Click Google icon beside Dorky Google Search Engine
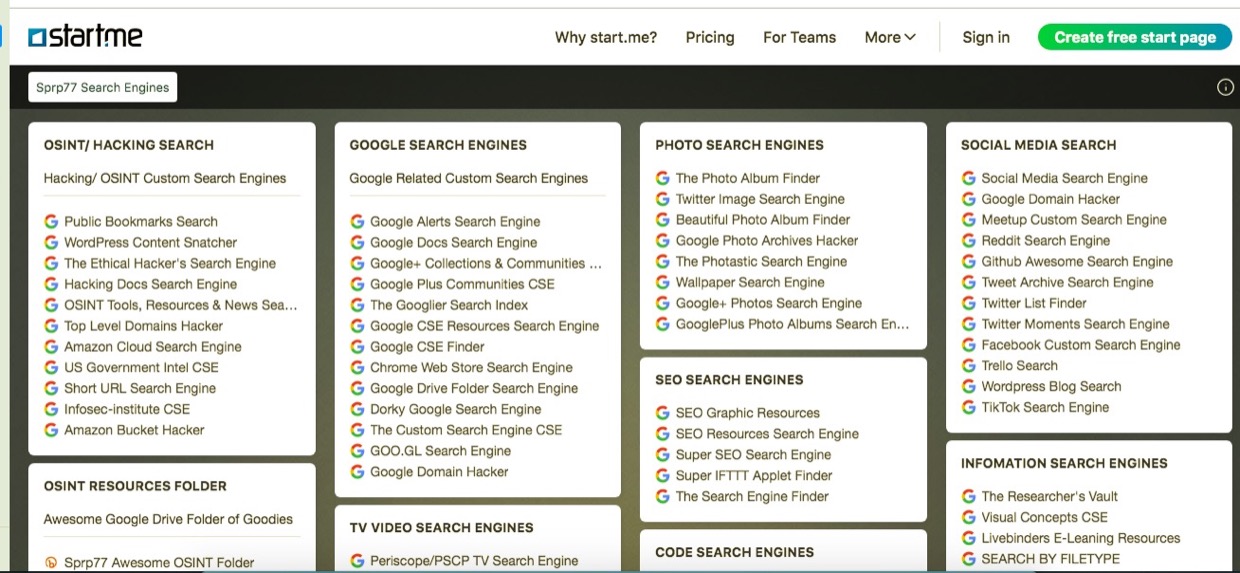Viewport: 1240px width, 573px height. [357, 409]
